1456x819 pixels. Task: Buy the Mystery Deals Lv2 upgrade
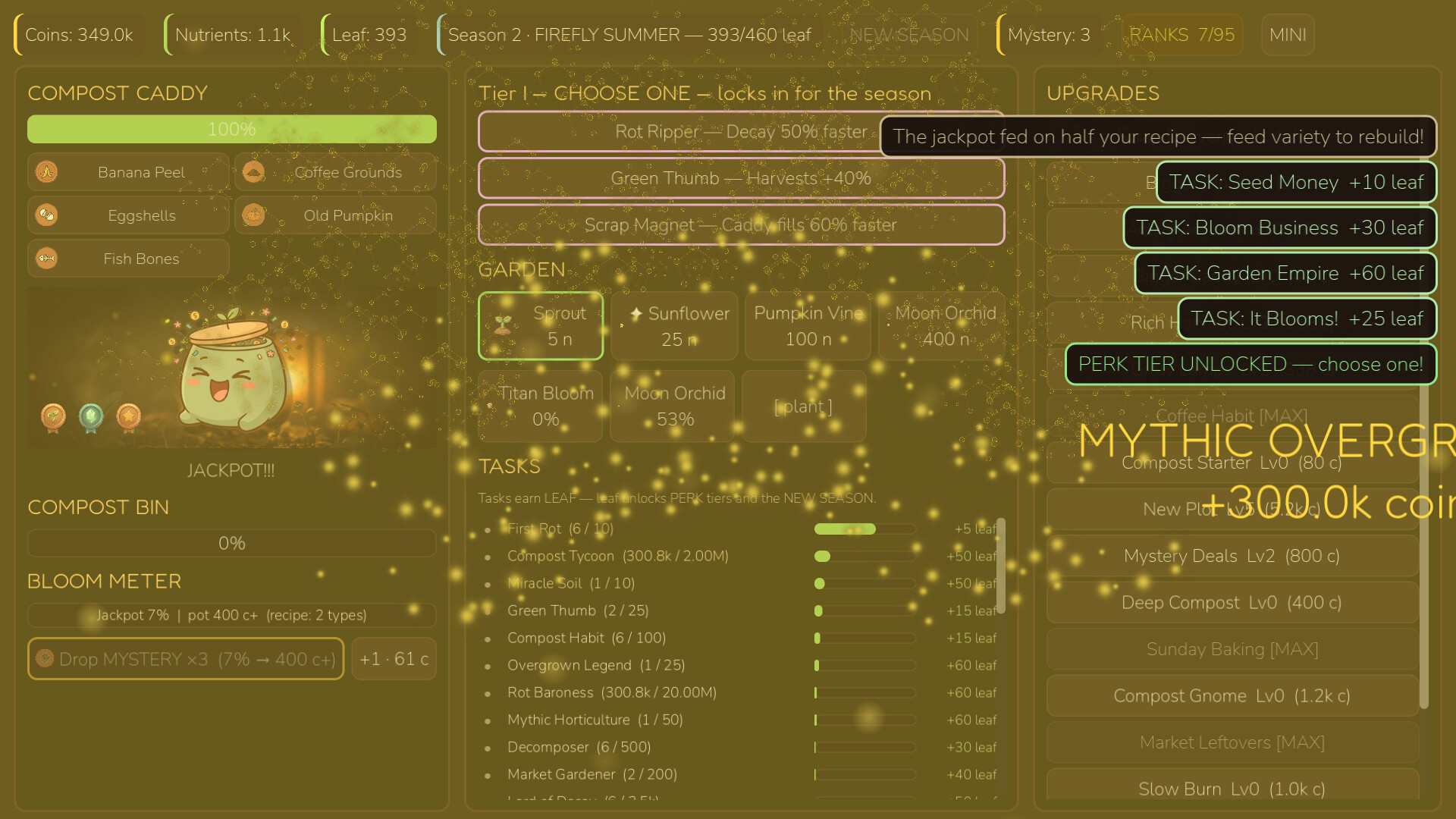pyautogui.click(x=1232, y=556)
